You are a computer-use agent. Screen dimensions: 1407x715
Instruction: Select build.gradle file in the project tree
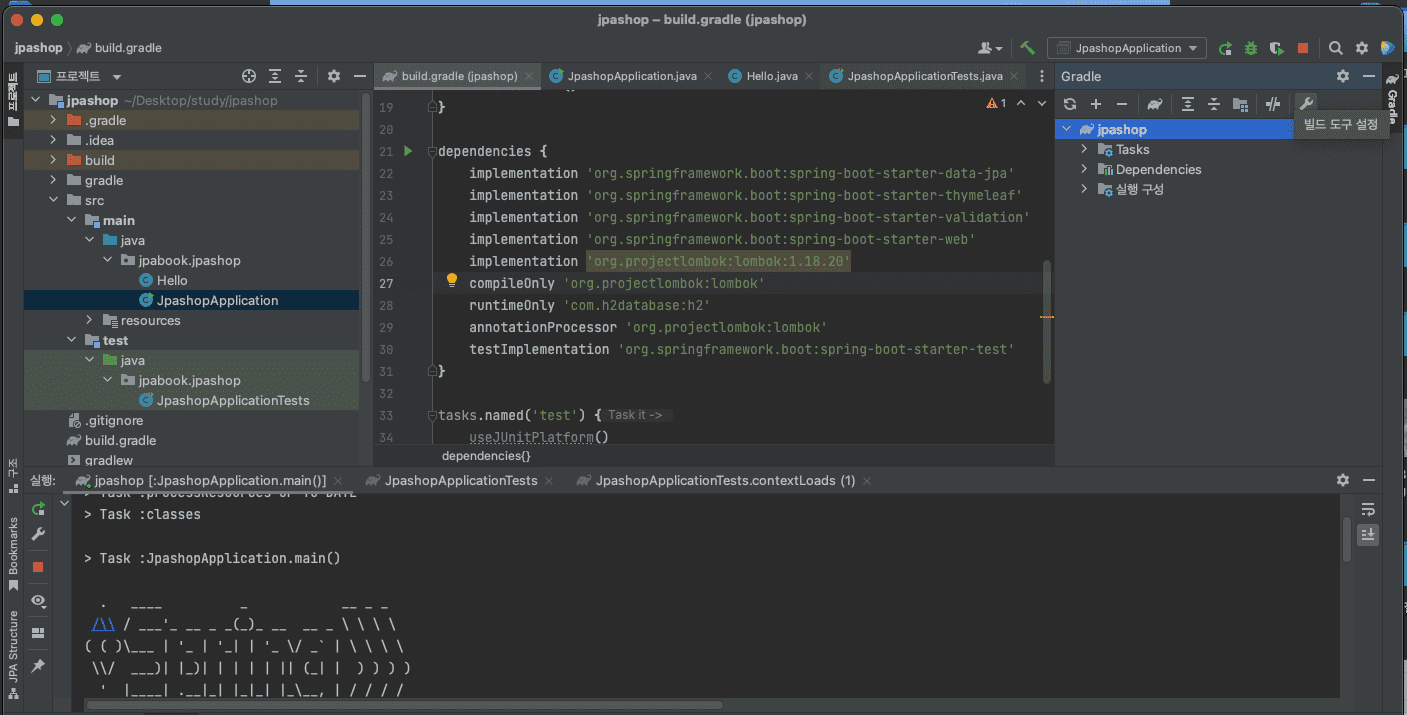[x=120, y=440]
